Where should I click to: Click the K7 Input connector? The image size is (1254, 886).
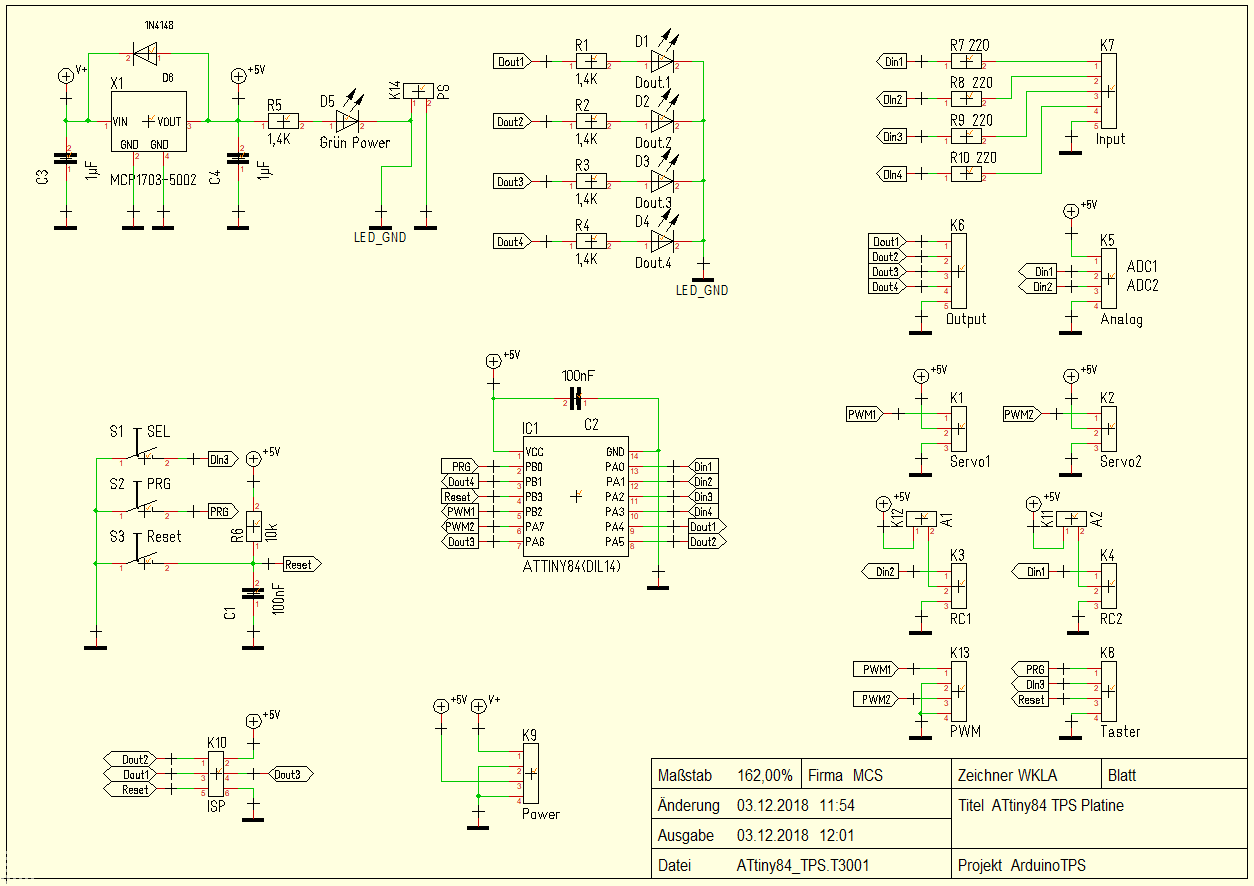(x=1108, y=91)
